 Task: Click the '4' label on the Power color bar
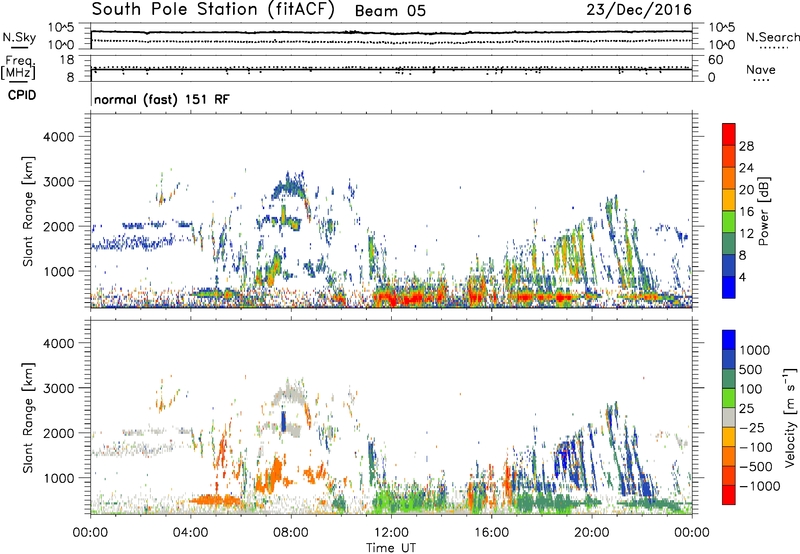pos(742,277)
